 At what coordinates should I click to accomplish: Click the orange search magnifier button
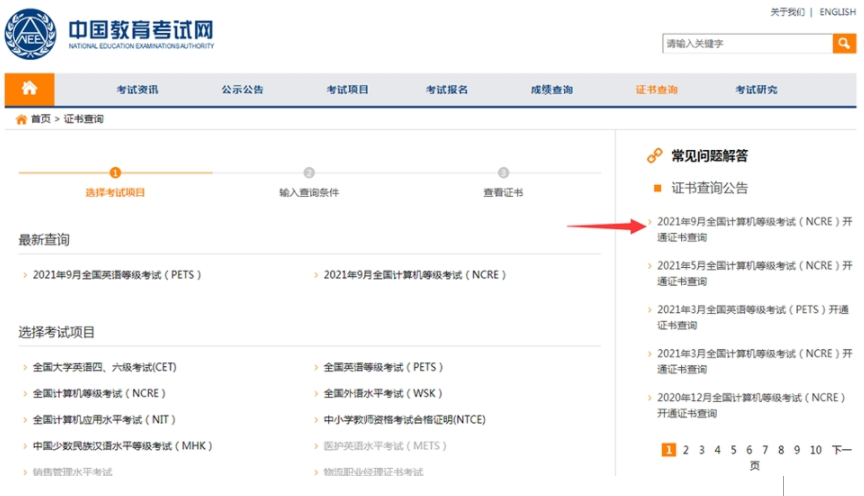click(844, 44)
